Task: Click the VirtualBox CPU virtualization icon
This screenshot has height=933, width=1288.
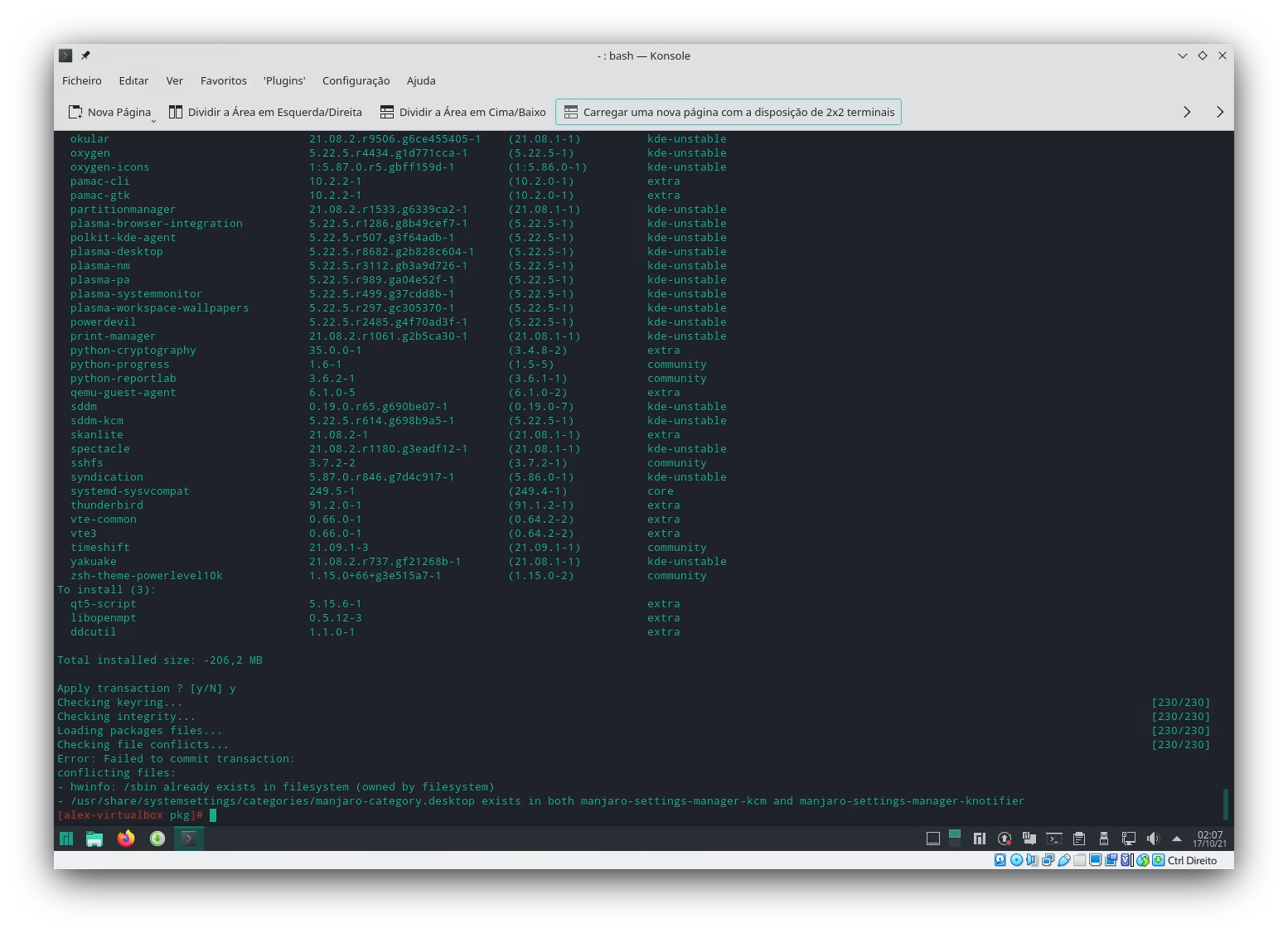Action: point(1126,860)
